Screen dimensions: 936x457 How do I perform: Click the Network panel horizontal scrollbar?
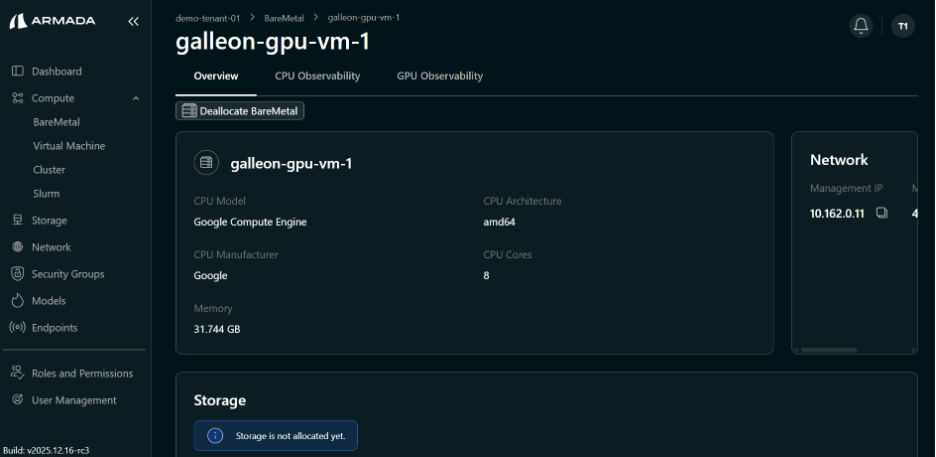point(829,350)
